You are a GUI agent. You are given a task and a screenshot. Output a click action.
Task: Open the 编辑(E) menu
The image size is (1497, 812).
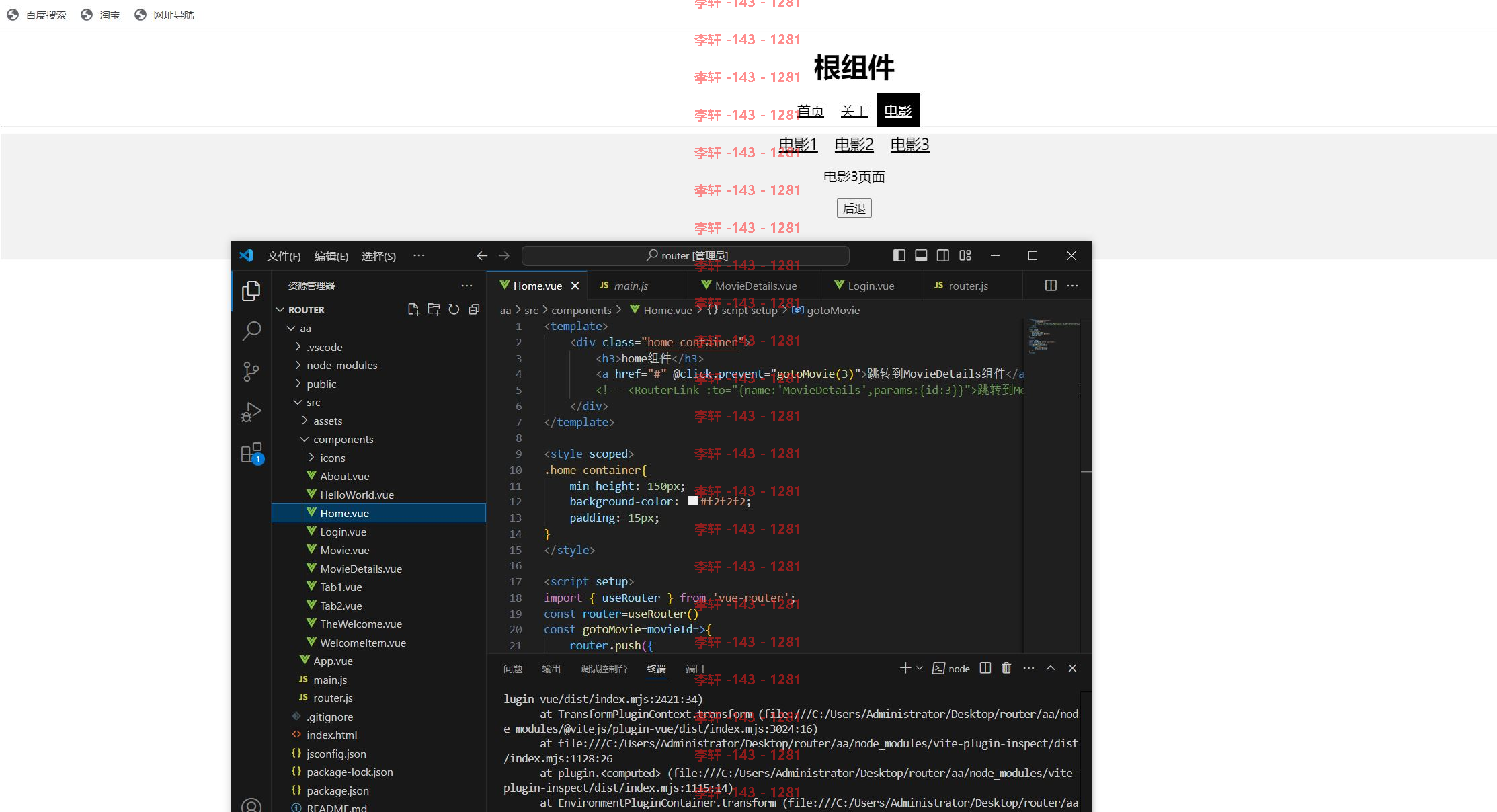tap(331, 256)
